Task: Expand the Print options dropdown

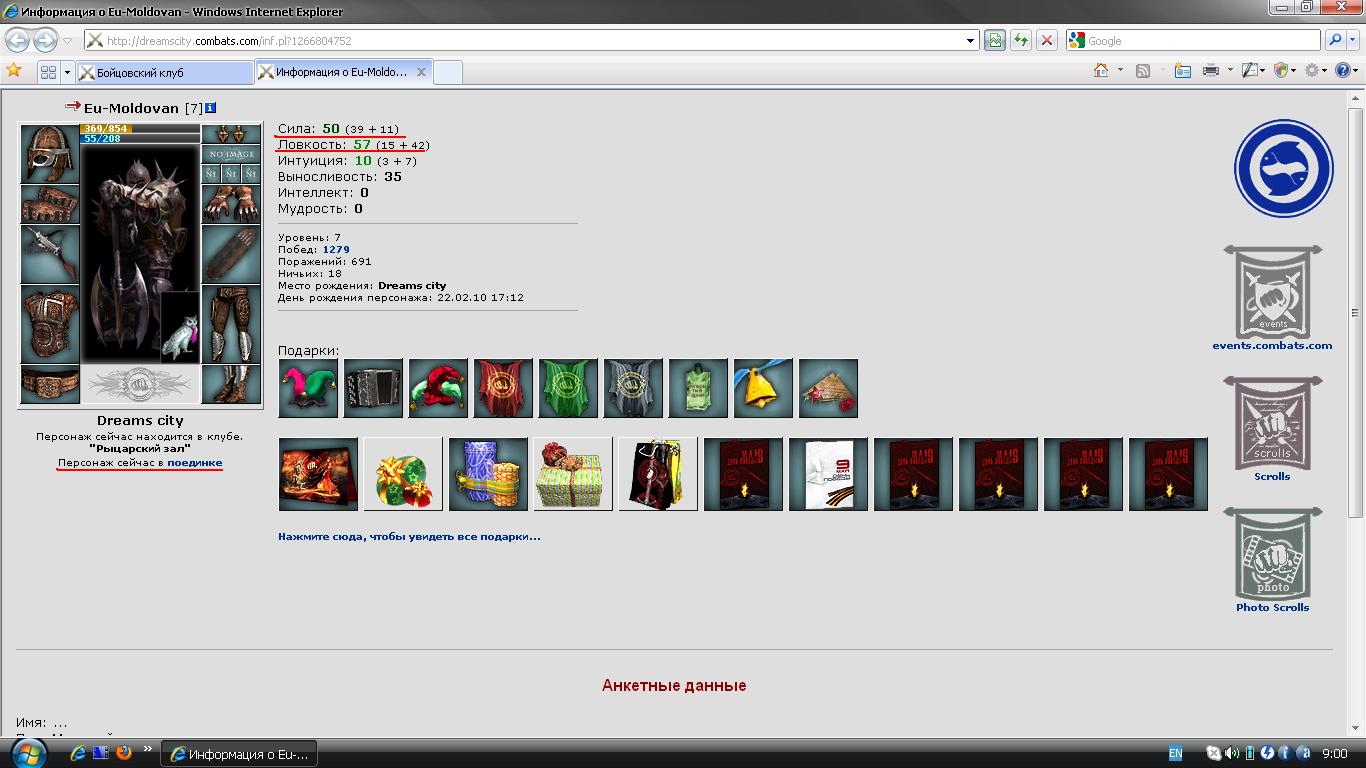Action: click(x=1228, y=70)
